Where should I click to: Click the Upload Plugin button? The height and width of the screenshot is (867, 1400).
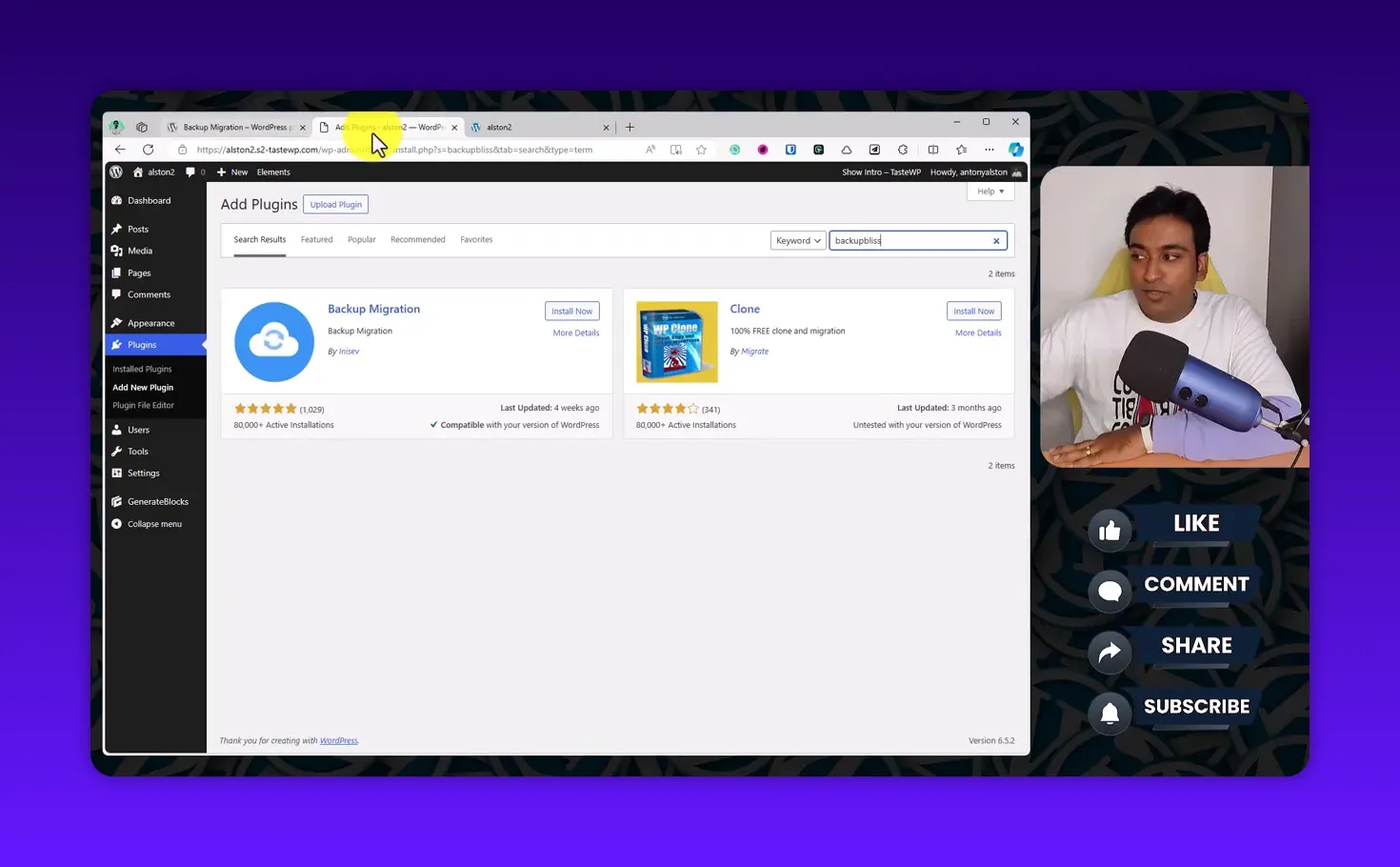(335, 204)
